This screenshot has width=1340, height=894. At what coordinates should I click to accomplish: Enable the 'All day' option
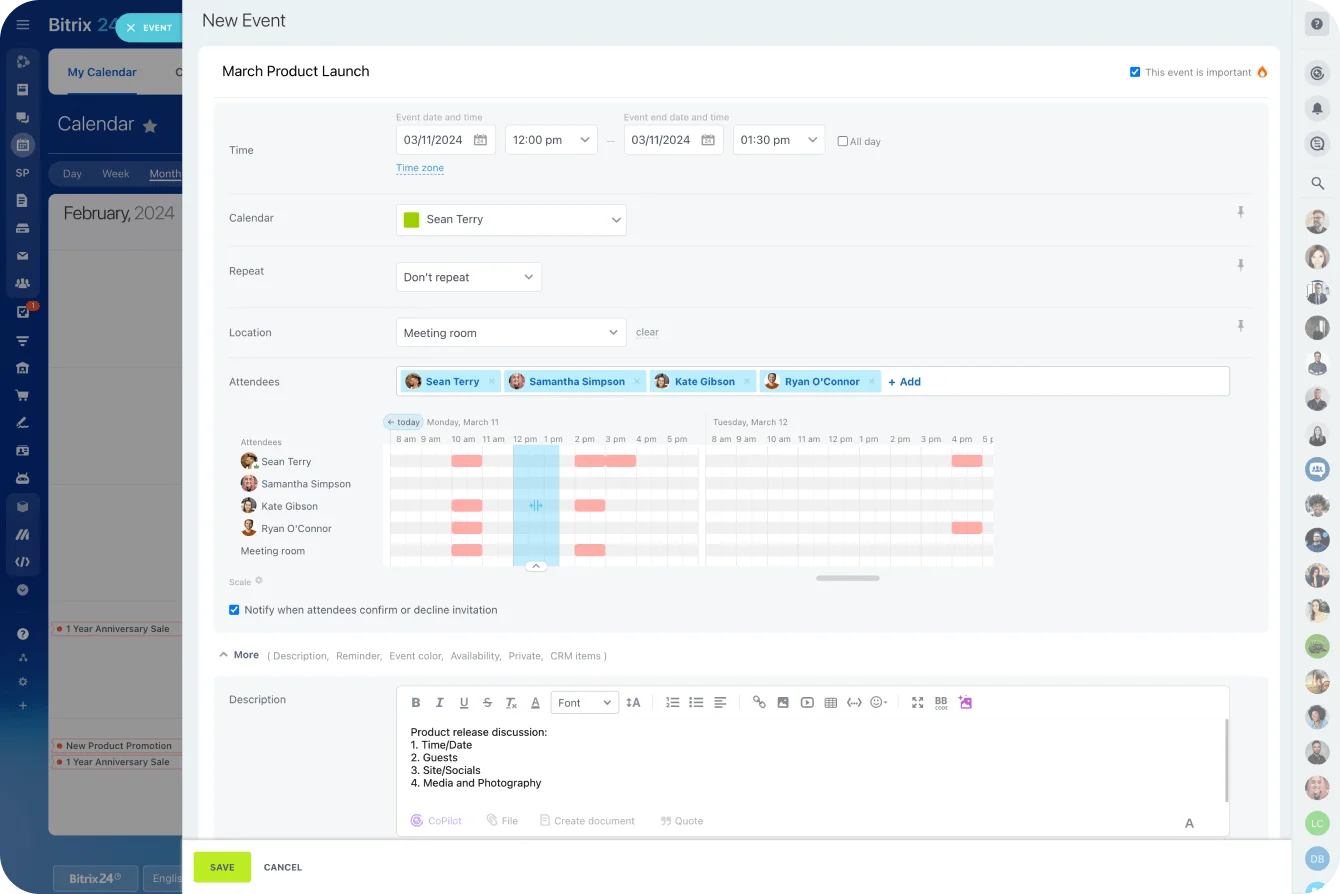pyautogui.click(x=840, y=140)
